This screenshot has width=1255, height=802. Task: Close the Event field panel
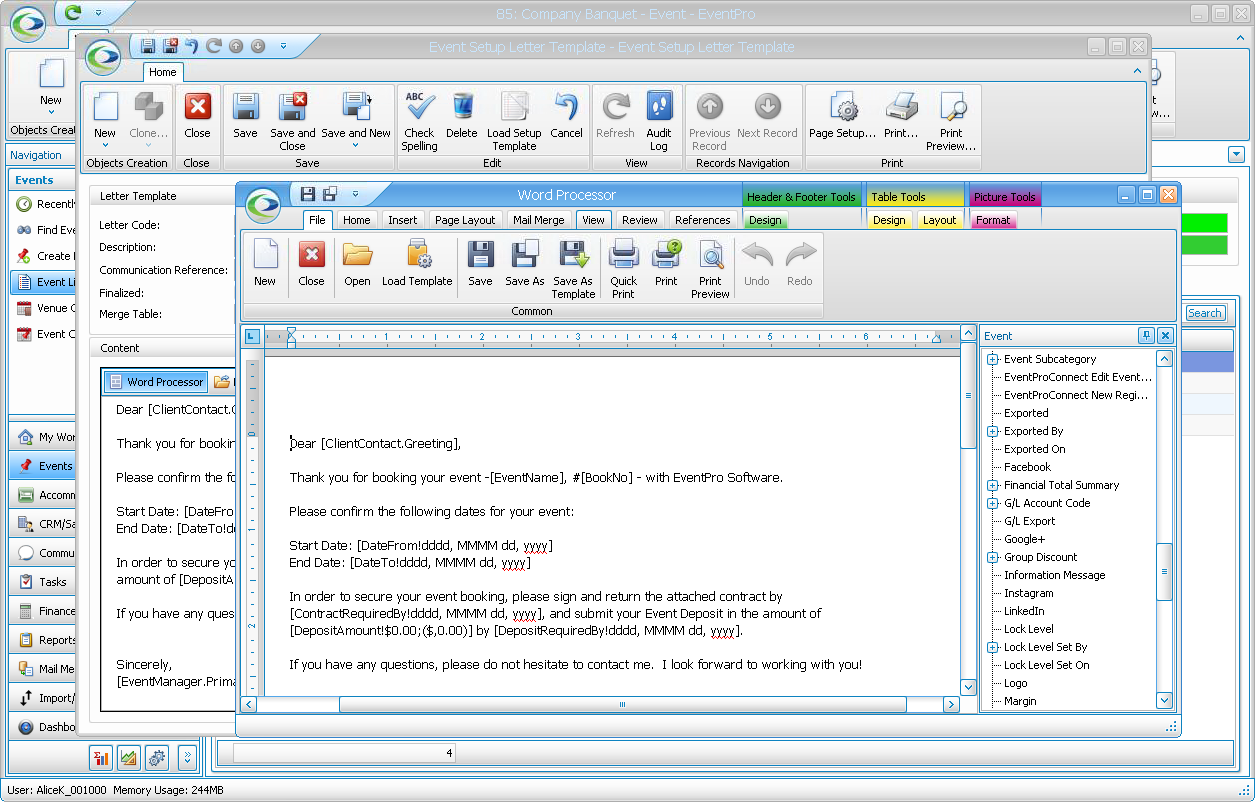tap(1165, 336)
